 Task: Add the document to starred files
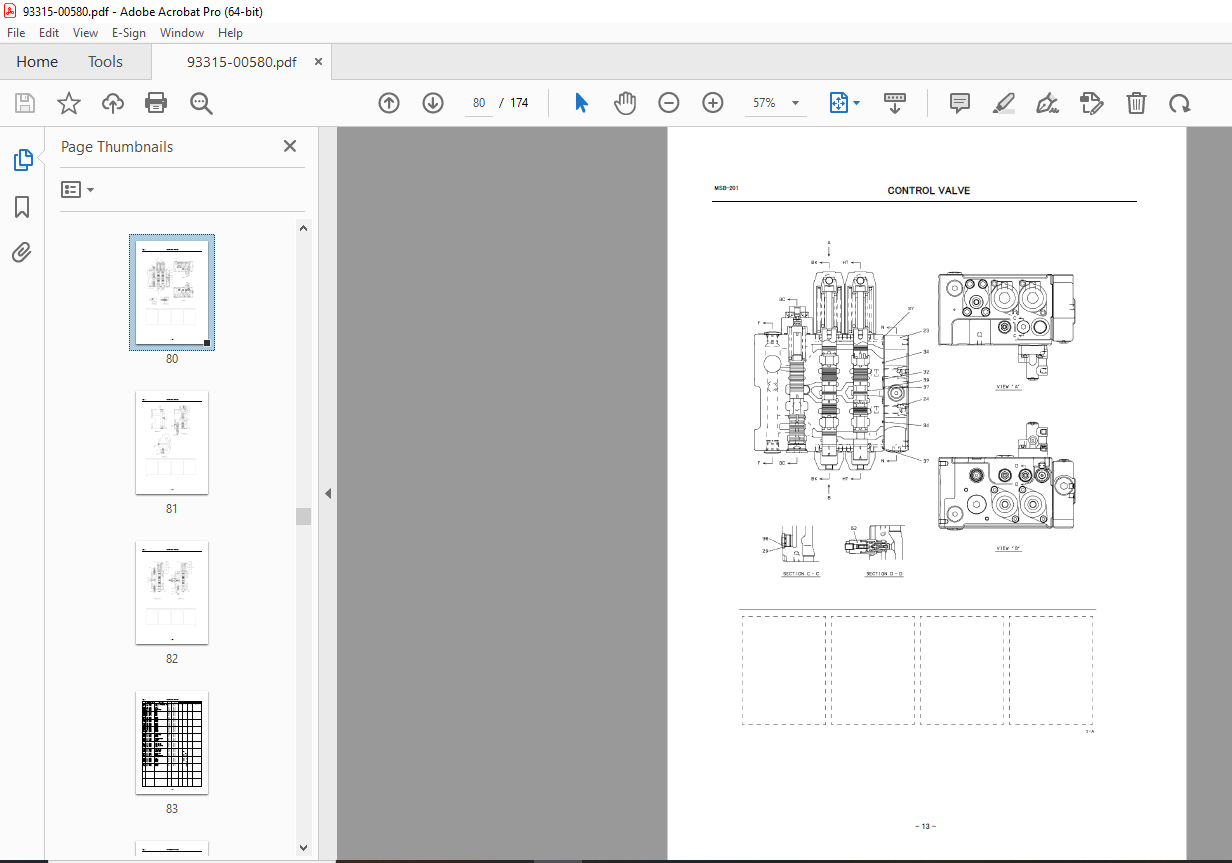pyautogui.click(x=69, y=103)
